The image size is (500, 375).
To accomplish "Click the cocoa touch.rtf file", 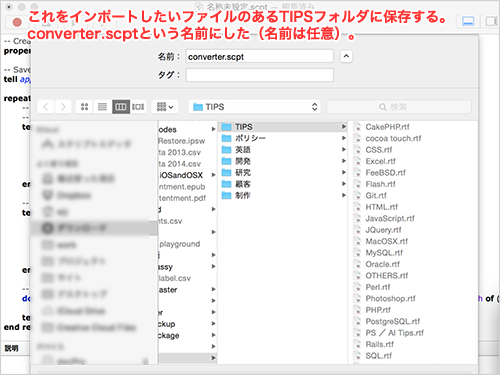I will (393, 138).
